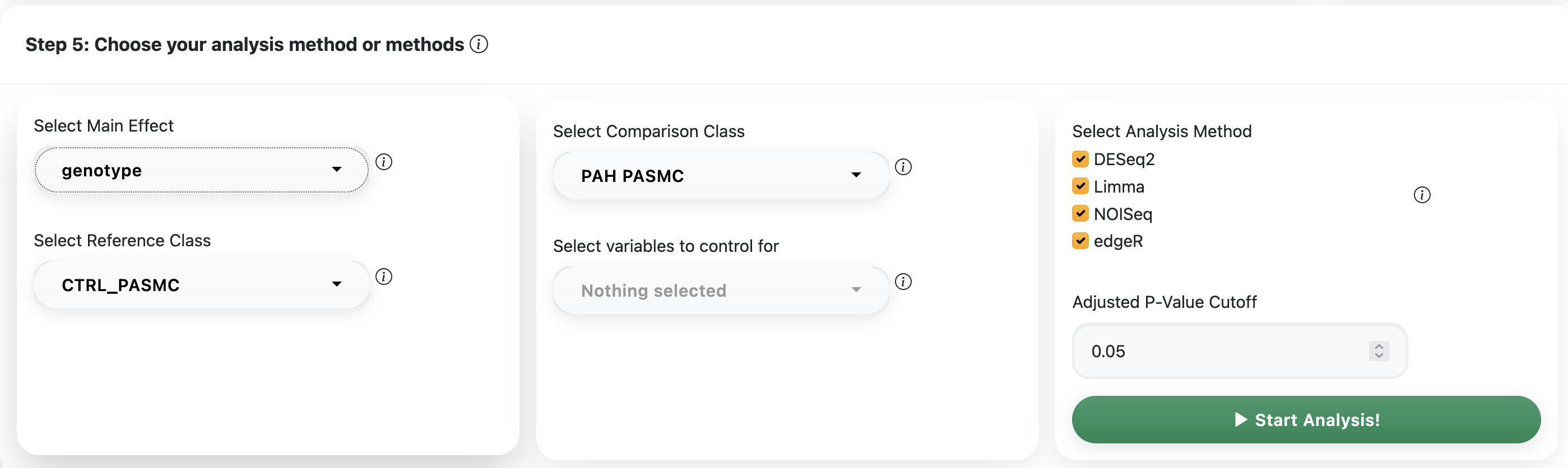1568x468 pixels.
Task: Uncheck the Limma checkbox
Action: pyautogui.click(x=1080, y=186)
